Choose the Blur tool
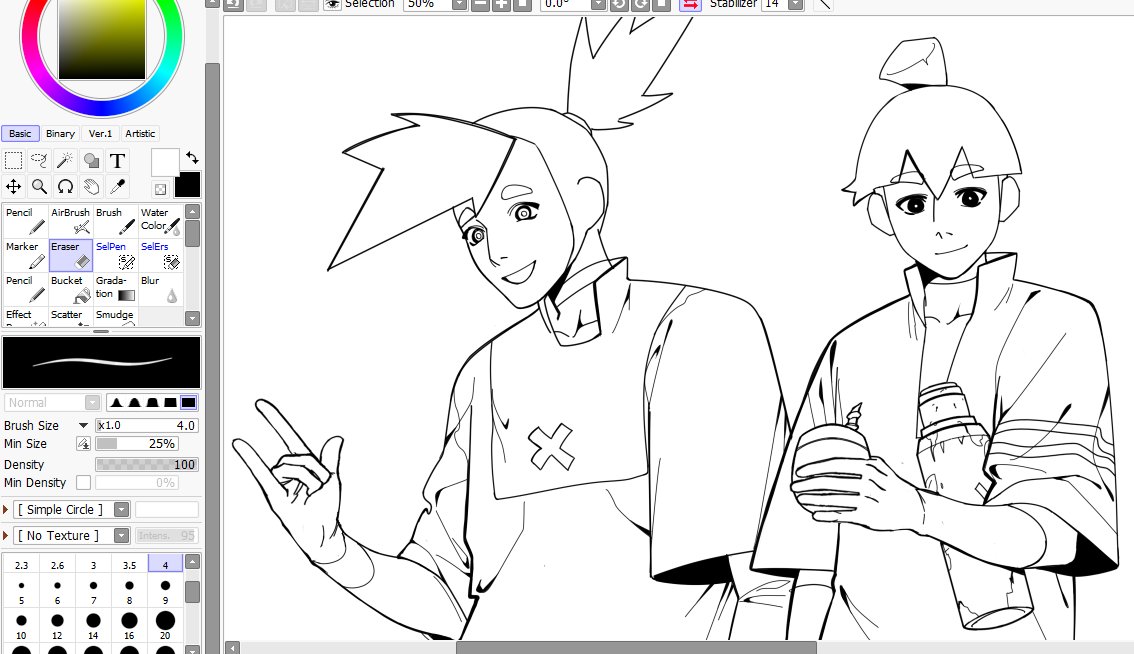The image size is (1134, 654). (161, 289)
